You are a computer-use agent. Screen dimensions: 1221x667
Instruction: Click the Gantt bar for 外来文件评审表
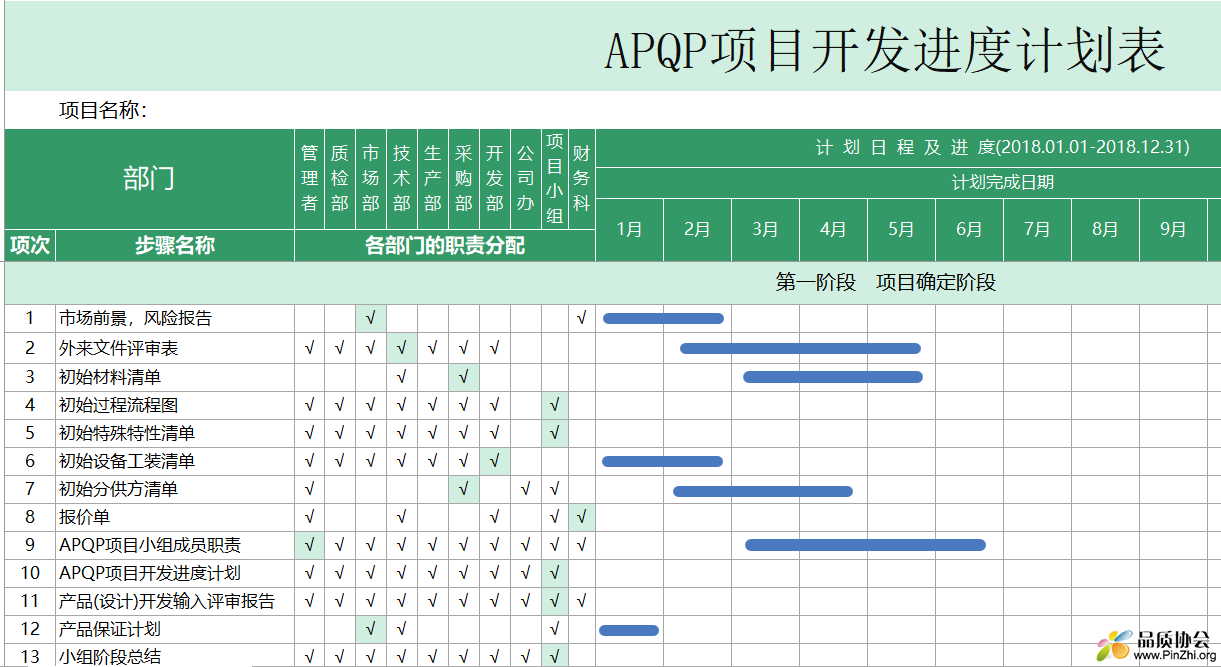pyautogui.click(x=800, y=348)
